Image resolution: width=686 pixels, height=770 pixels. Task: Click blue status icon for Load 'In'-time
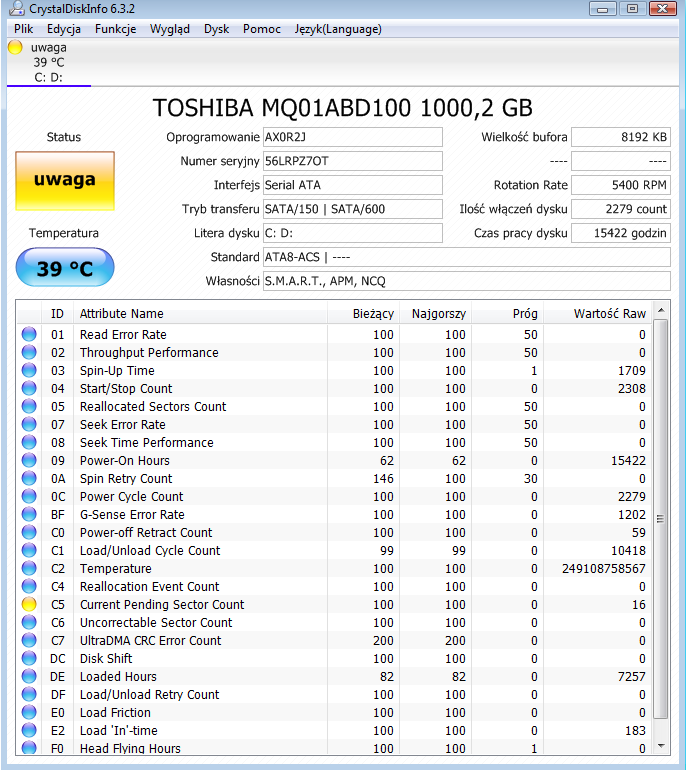tap(29, 730)
